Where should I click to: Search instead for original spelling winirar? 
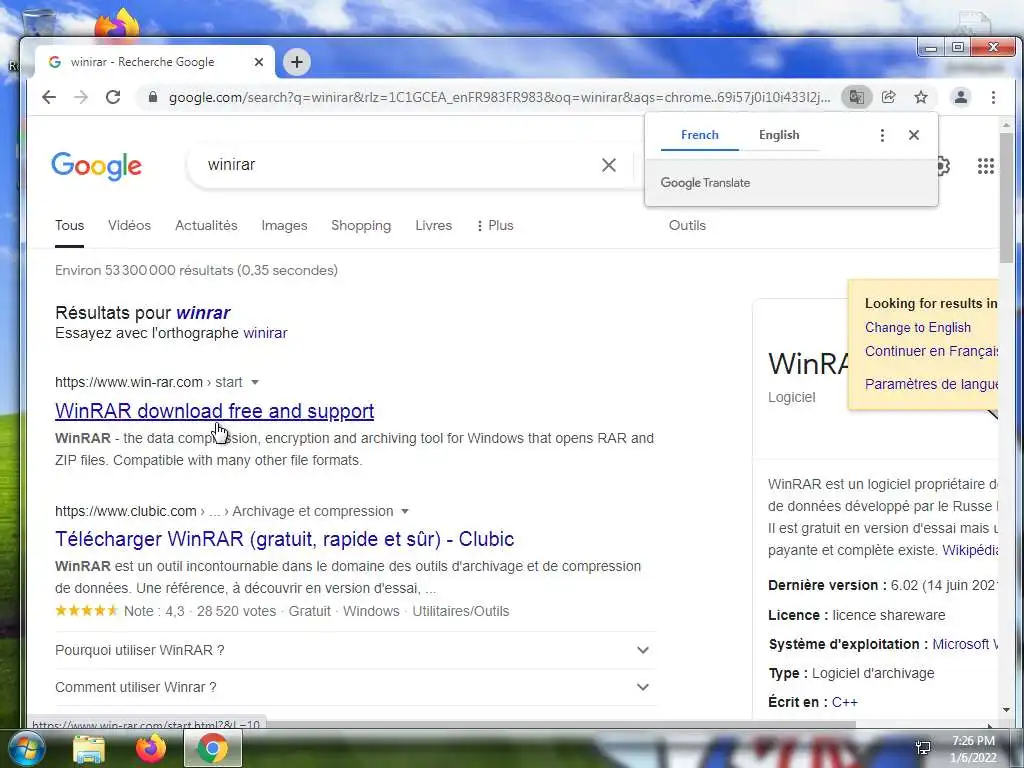pos(265,333)
